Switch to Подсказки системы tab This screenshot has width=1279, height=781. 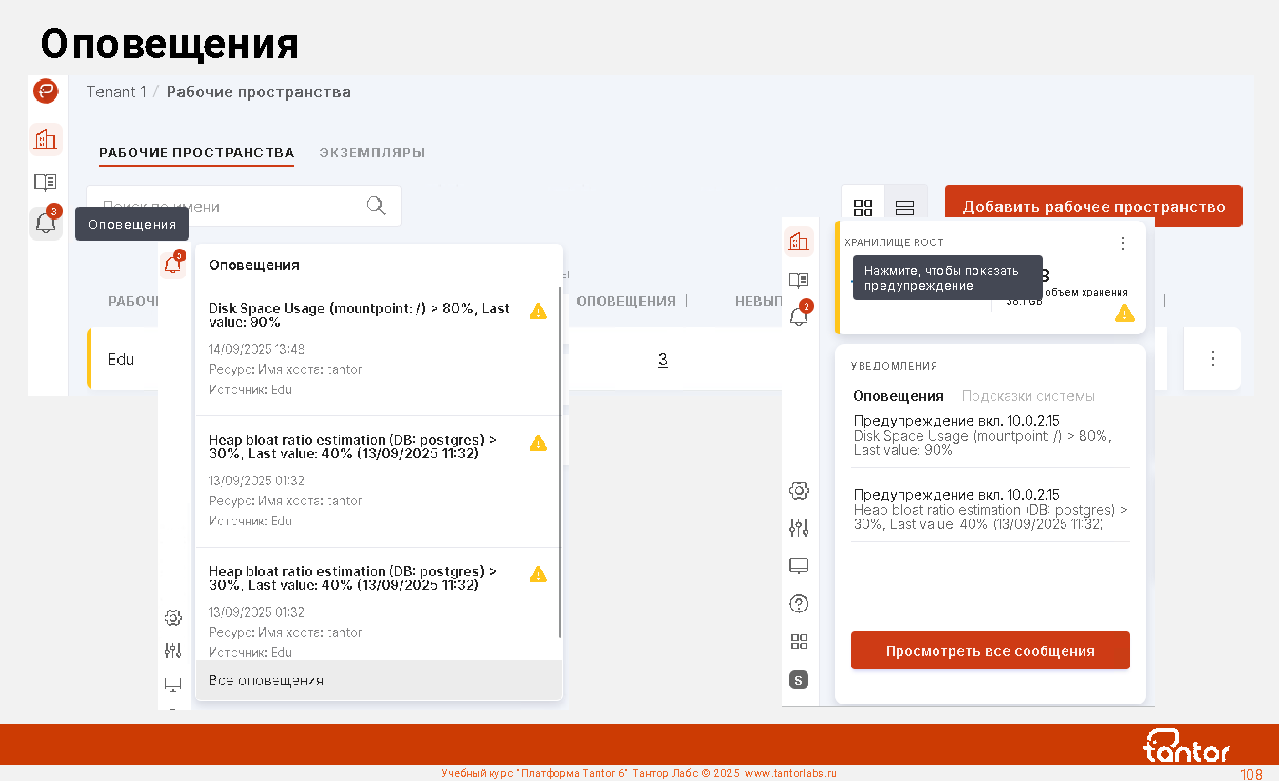click(1028, 396)
